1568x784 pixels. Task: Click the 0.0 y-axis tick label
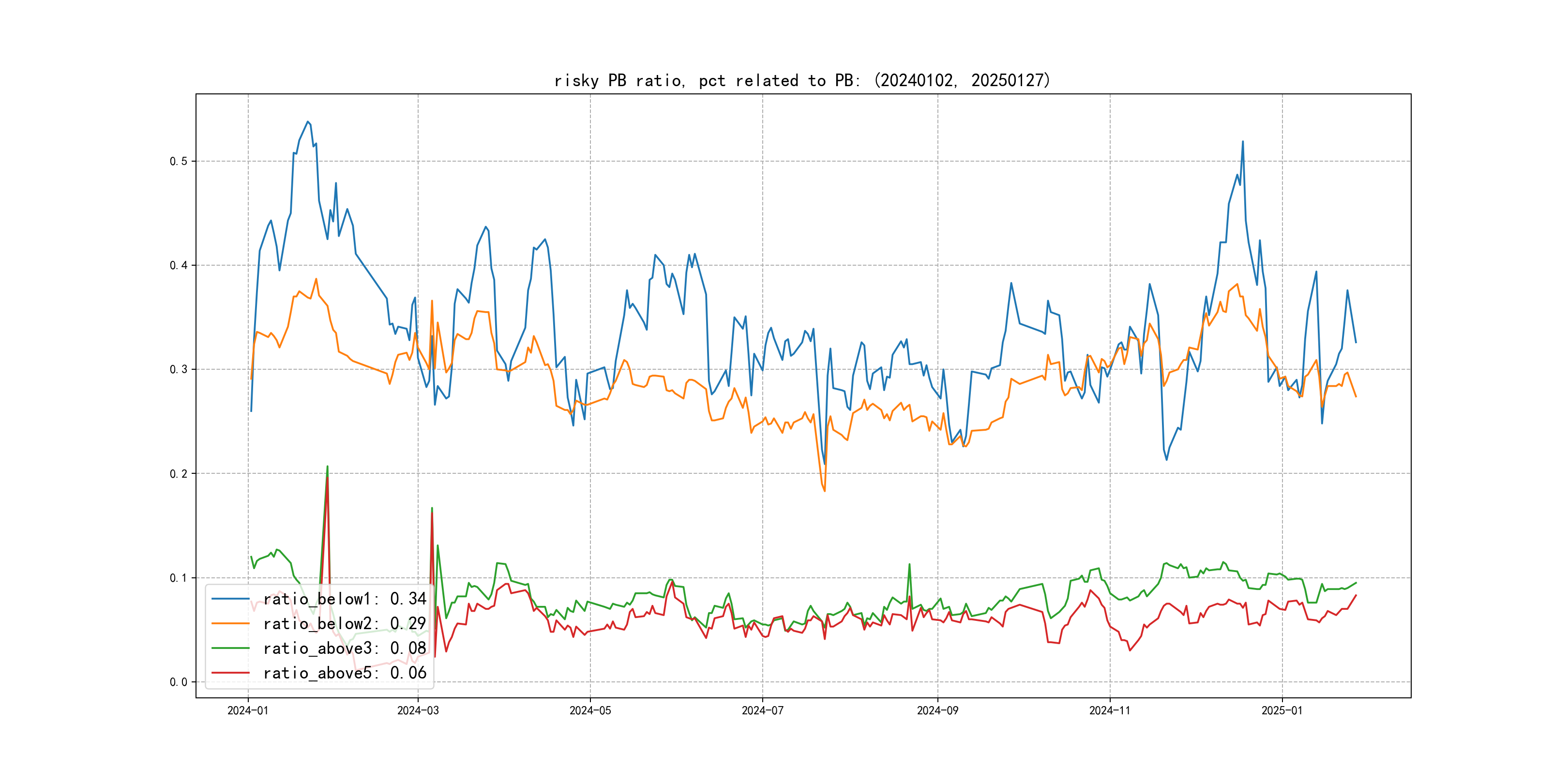[179, 682]
